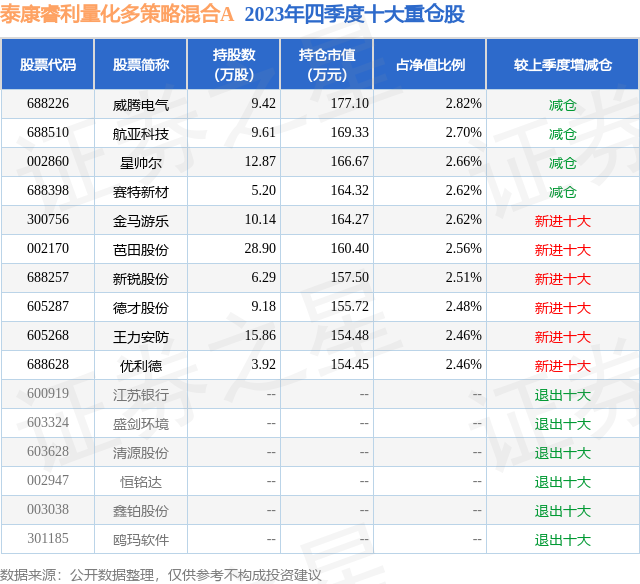Image resolution: width=640 pixels, height=584 pixels.
Task: Click the 股票代码 column header
Action: click(x=48, y=65)
